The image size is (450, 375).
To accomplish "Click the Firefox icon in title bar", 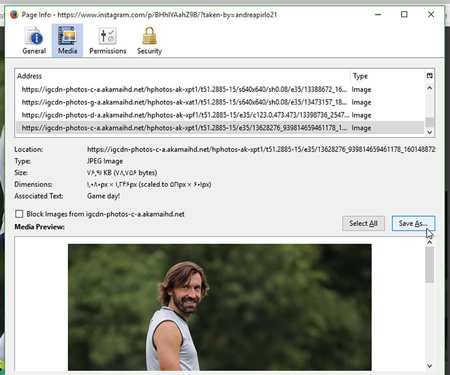I will 14,15.
